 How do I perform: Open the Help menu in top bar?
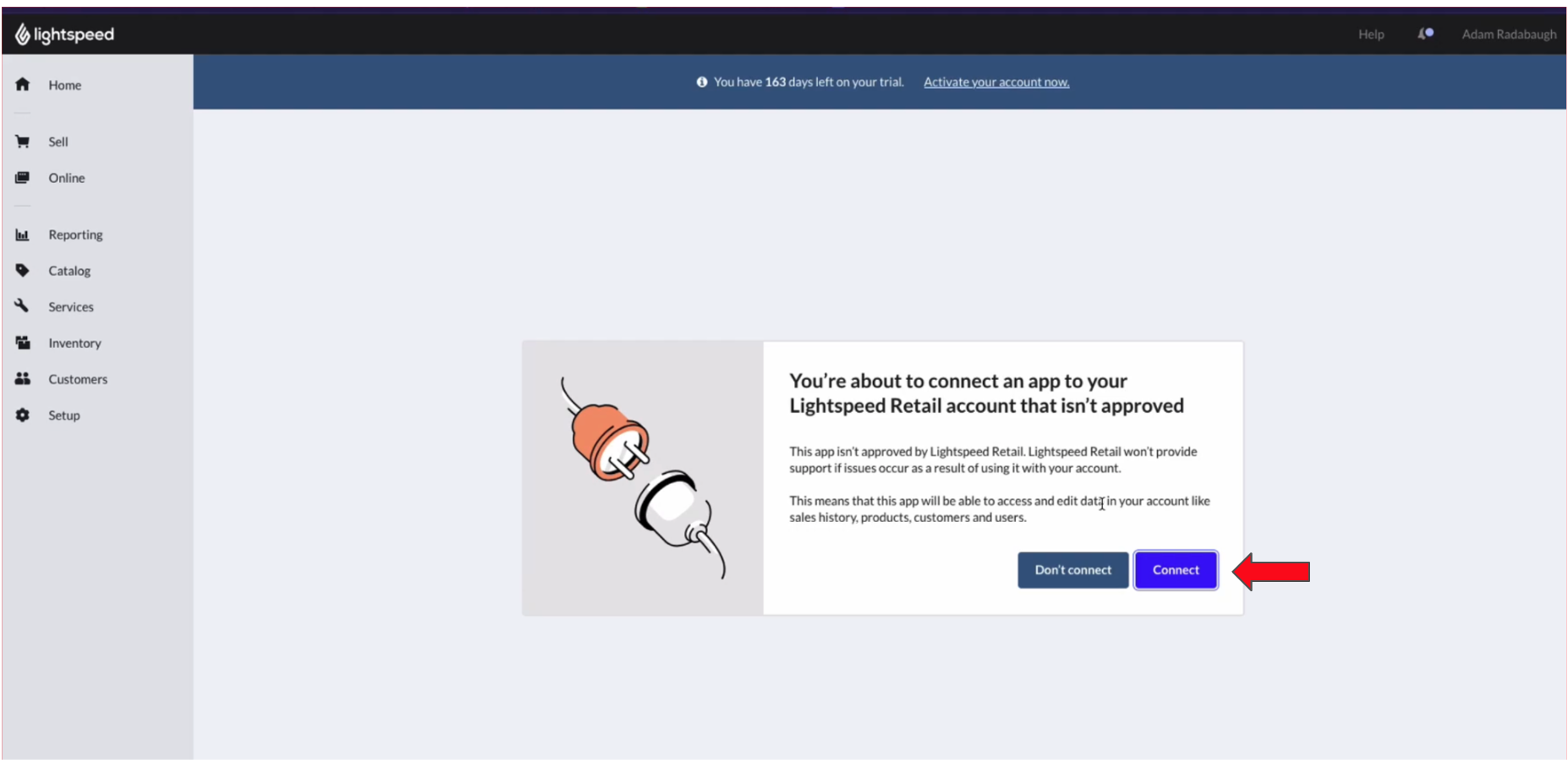click(x=1371, y=34)
